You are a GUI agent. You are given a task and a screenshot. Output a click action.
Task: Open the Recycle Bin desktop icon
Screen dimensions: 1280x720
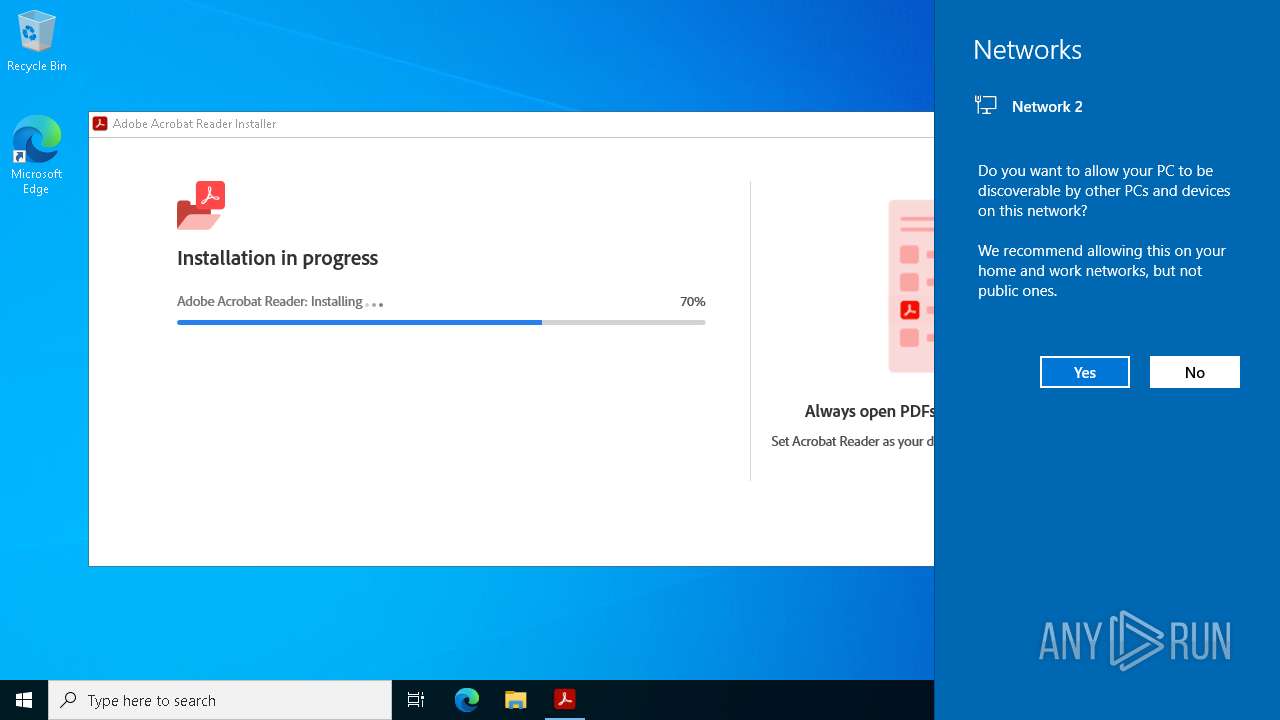[x=37, y=41]
